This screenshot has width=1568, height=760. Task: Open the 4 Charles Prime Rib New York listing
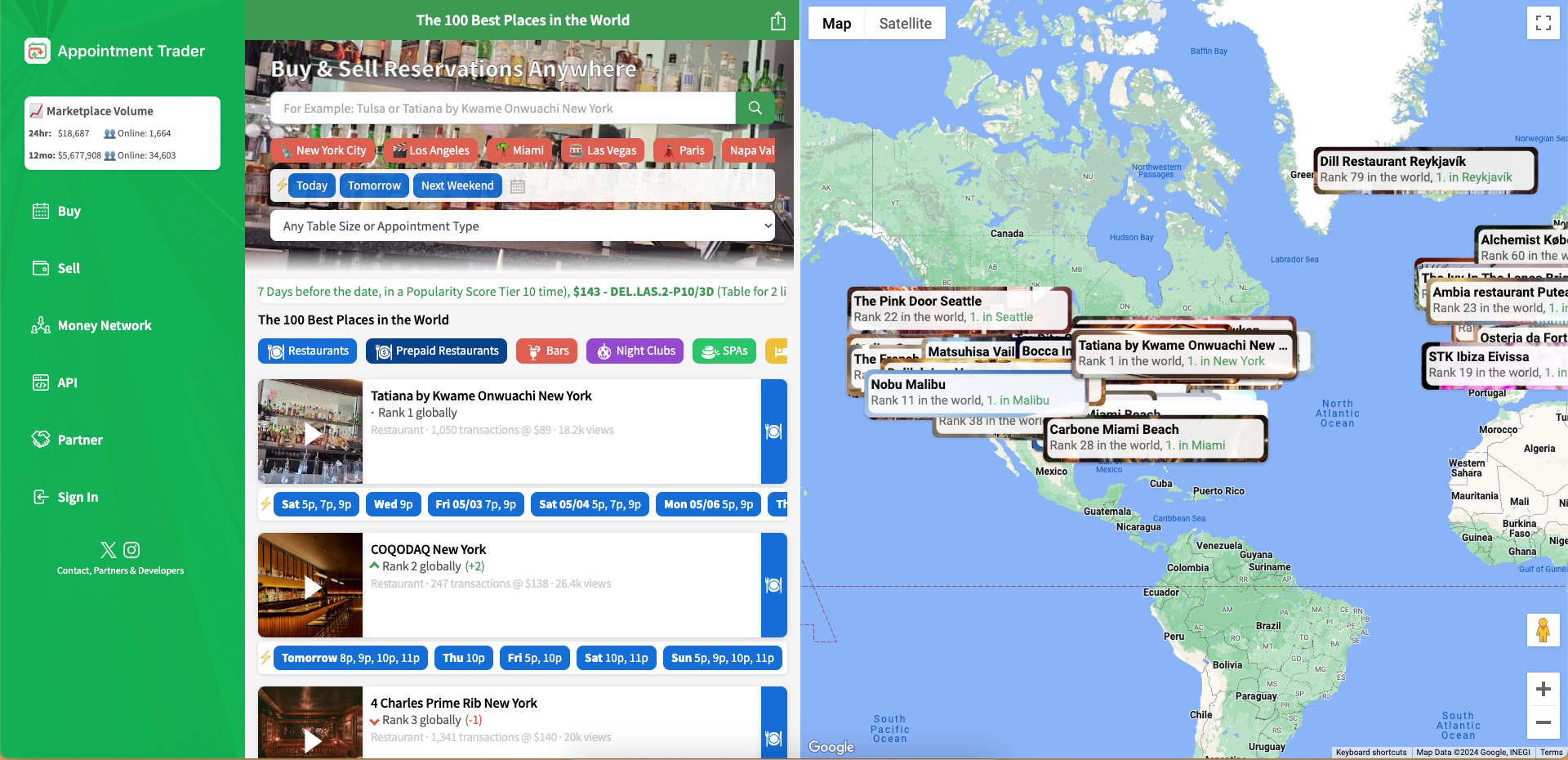(x=454, y=703)
